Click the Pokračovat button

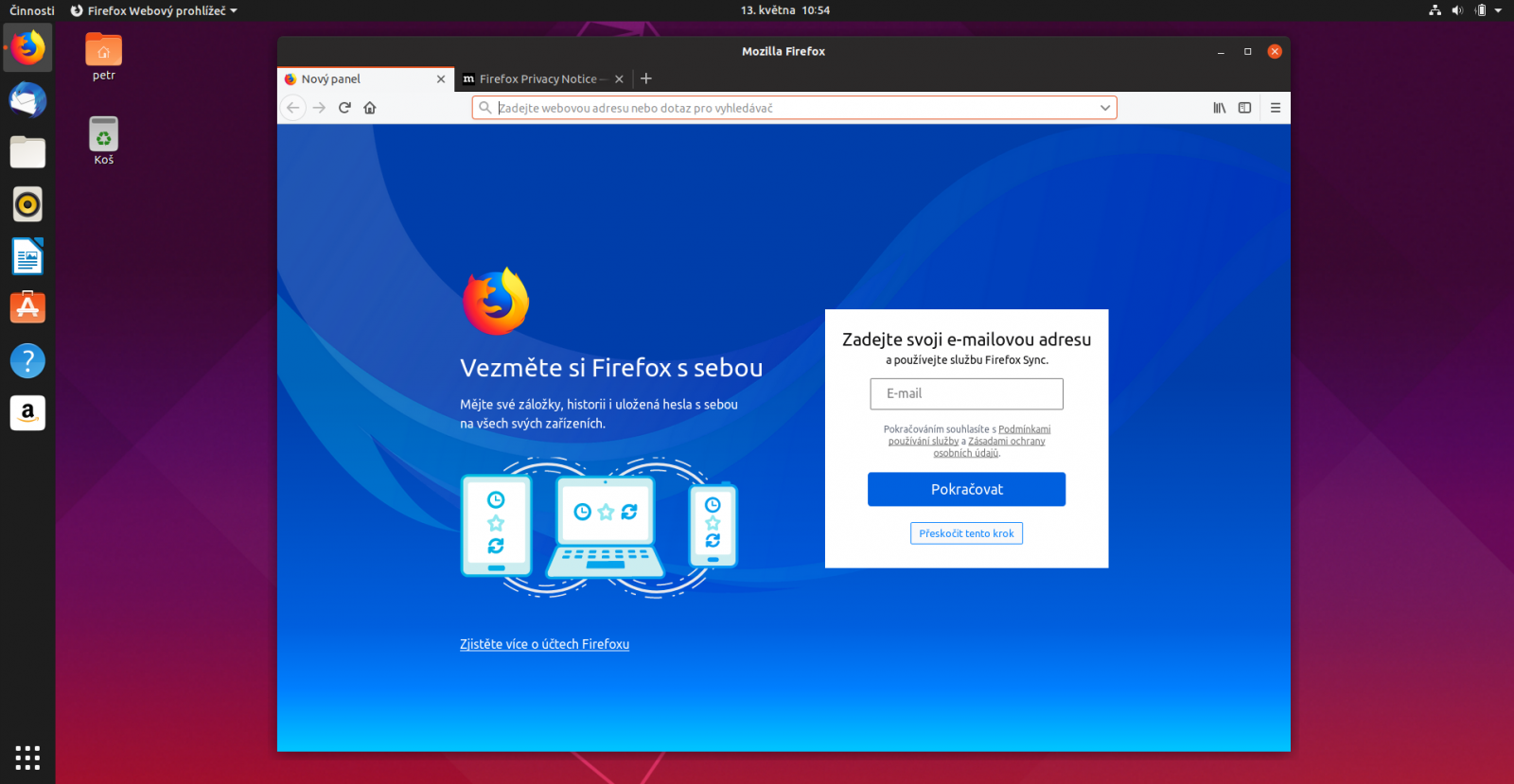click(966, 489)
